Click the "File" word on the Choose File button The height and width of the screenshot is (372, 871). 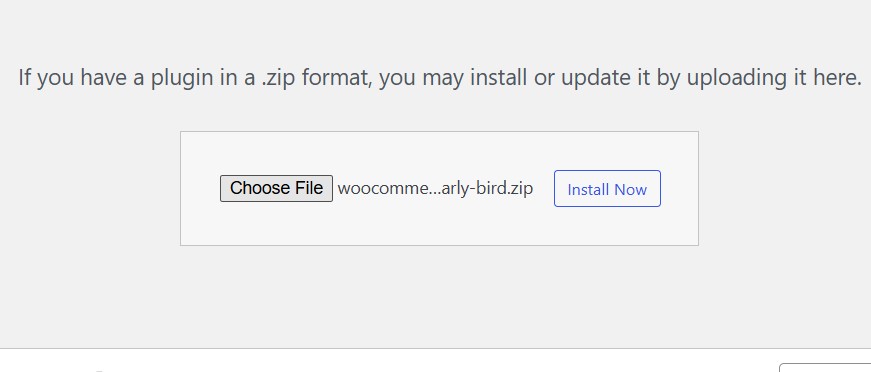point(310,188)
